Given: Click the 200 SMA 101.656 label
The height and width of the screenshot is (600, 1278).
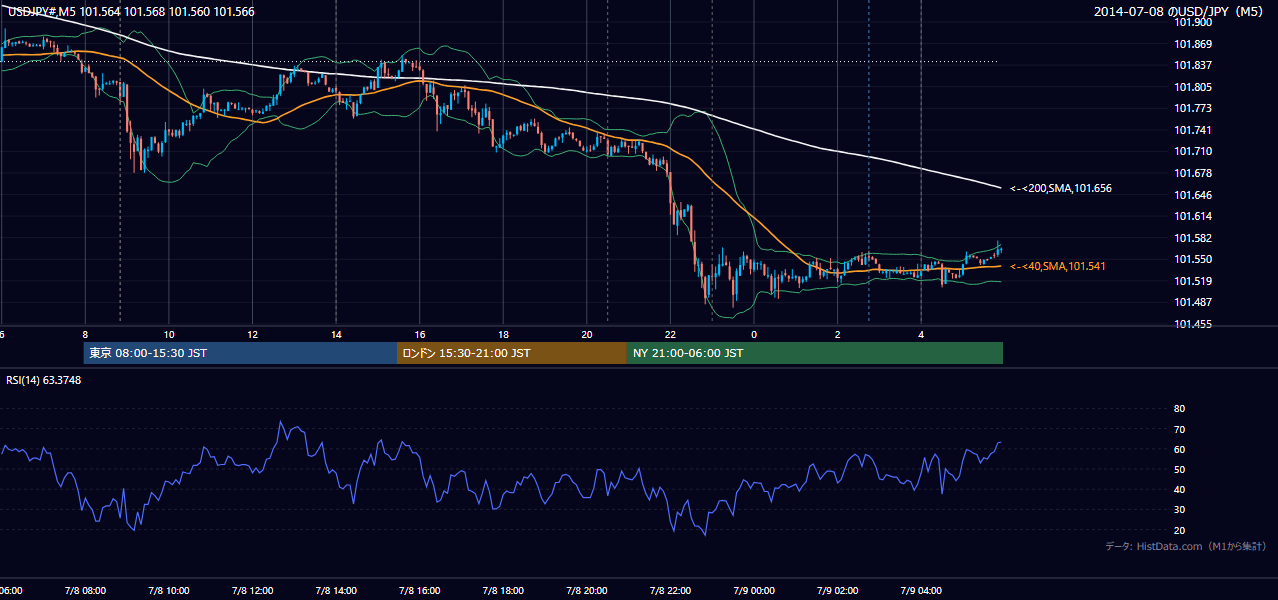Looking at the screenshot, I should point(1061,188).
